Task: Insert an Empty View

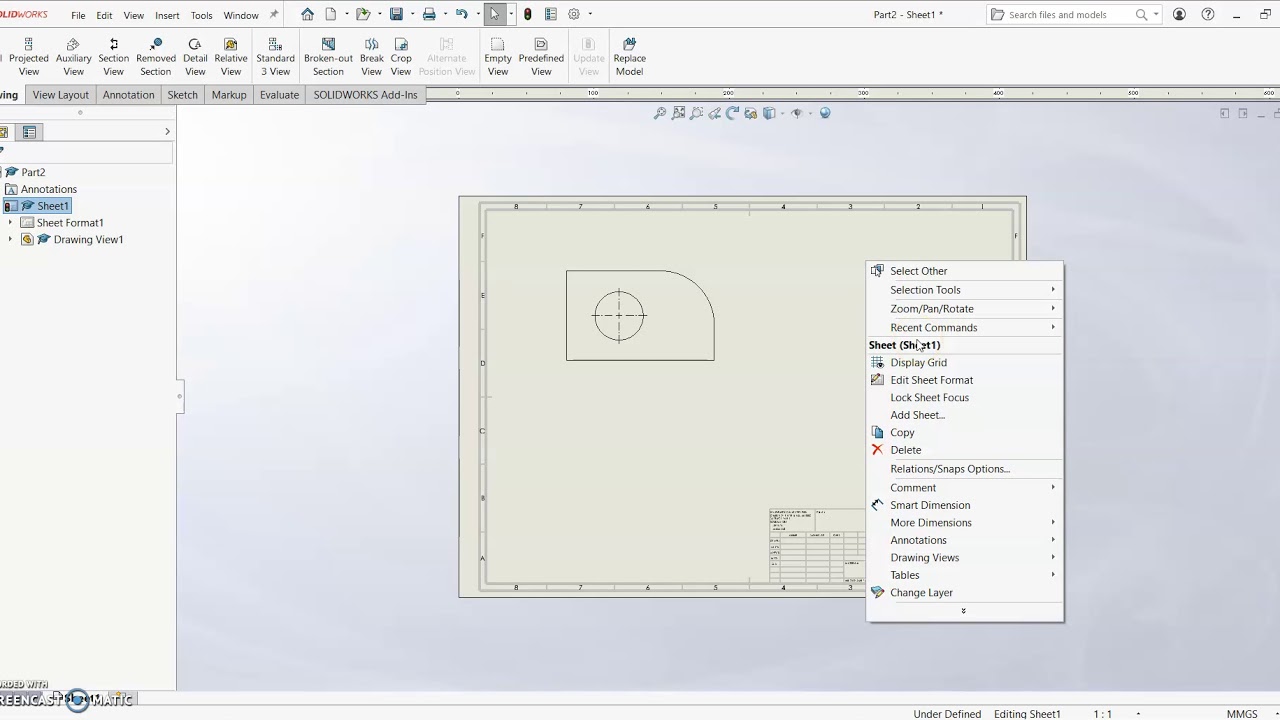Action: coord(498,57)
